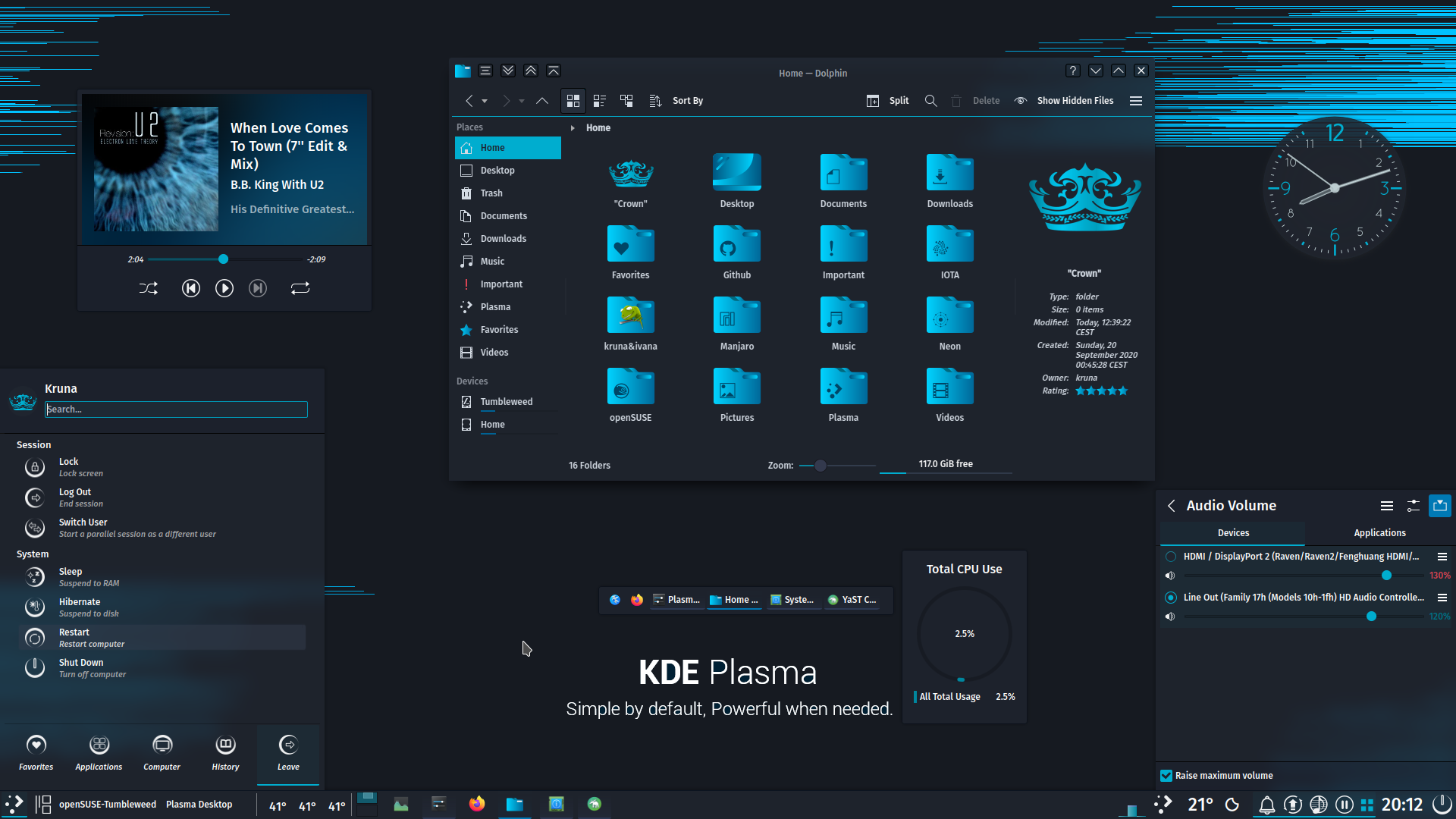Open the search icon in Dolphin toolbar
This screenshot has height=819, width=1456.
[931, 101]
